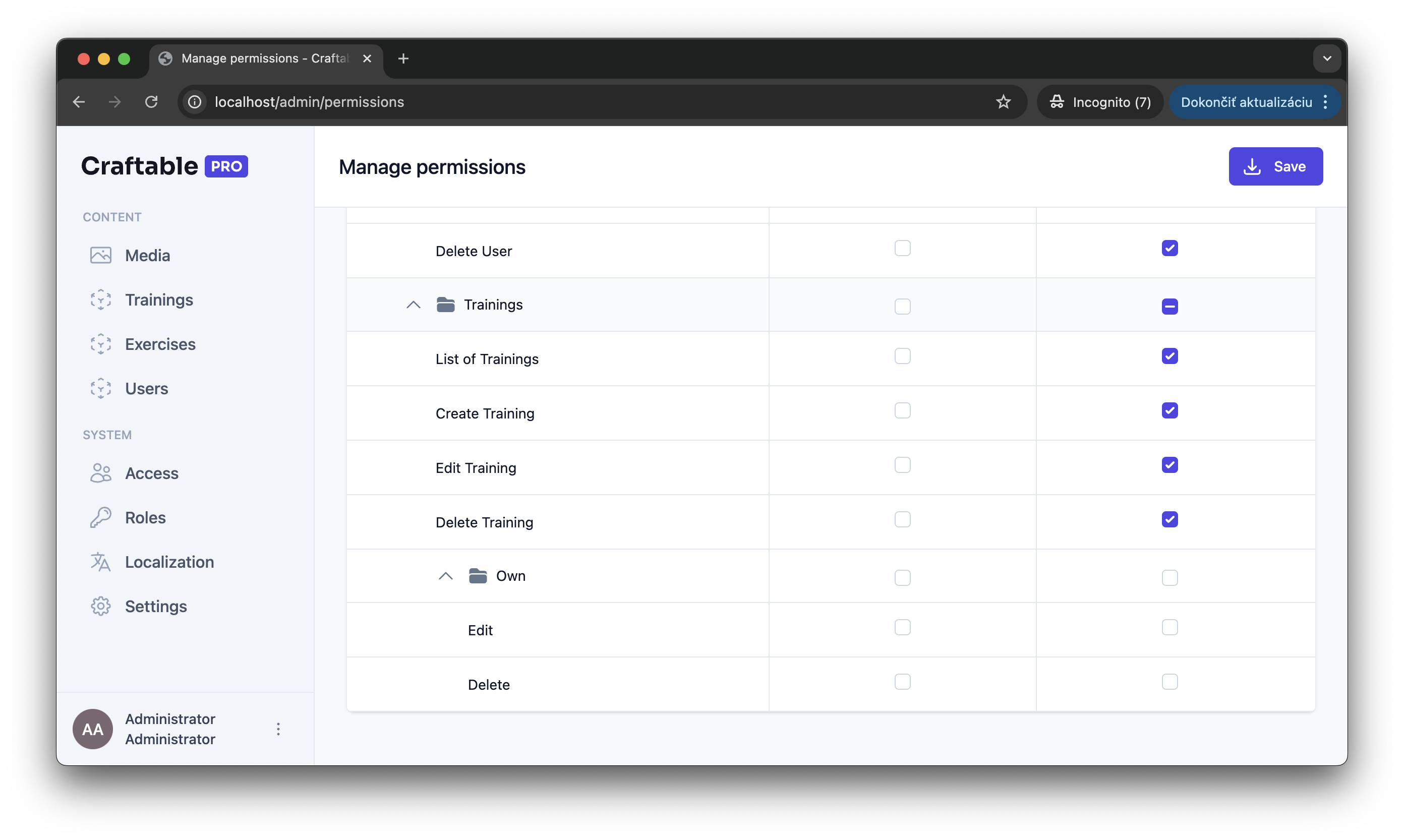Uncheck Delete Training second column checkbox
This screenshot has height=840, width=1404.
(1169, 519)
